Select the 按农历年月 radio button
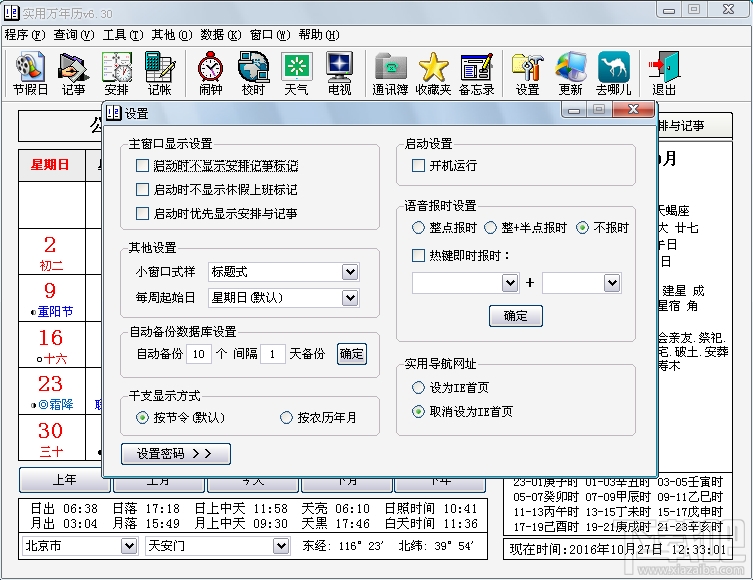The image size is (753, 580). (x=286, y=417)
